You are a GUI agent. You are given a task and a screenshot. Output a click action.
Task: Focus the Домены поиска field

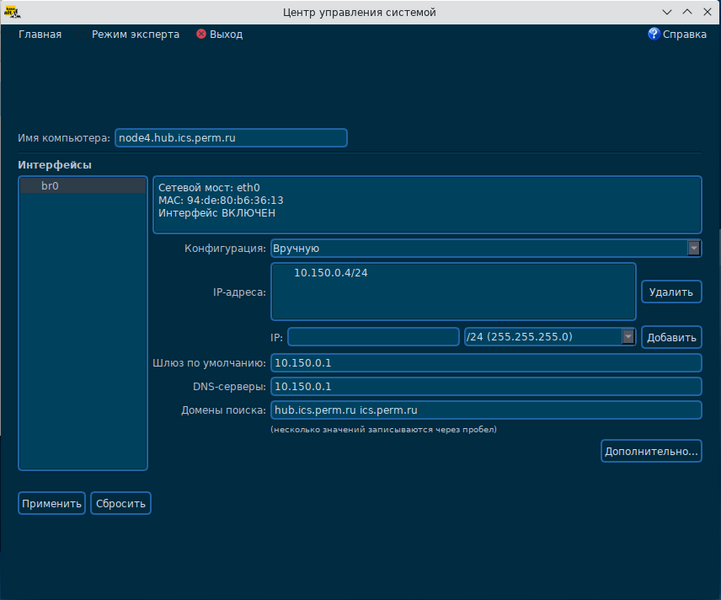coord(486,410)
